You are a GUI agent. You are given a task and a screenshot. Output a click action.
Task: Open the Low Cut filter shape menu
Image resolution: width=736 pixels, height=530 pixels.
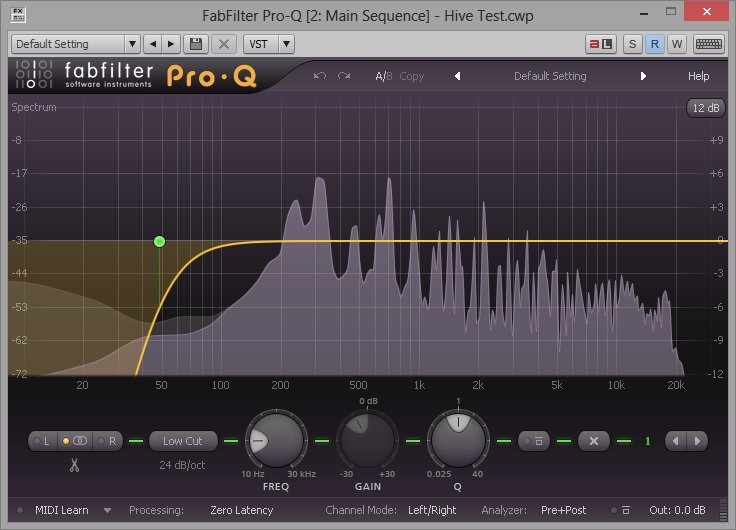183,441
